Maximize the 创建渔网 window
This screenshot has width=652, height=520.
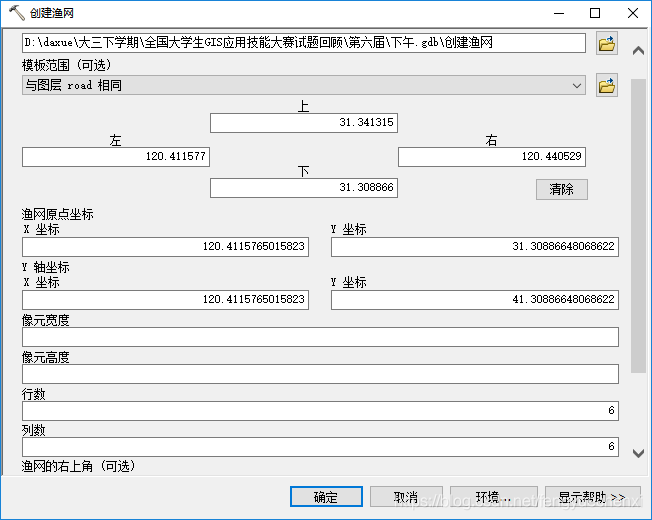595,13
